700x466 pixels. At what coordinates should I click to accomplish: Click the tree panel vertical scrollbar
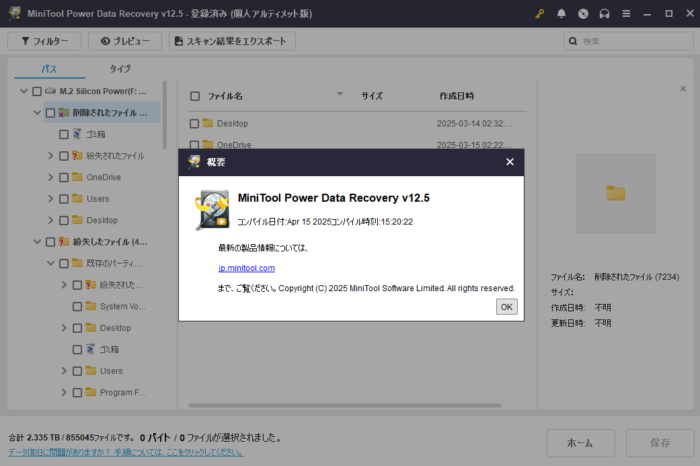click(x=165, y=115)
